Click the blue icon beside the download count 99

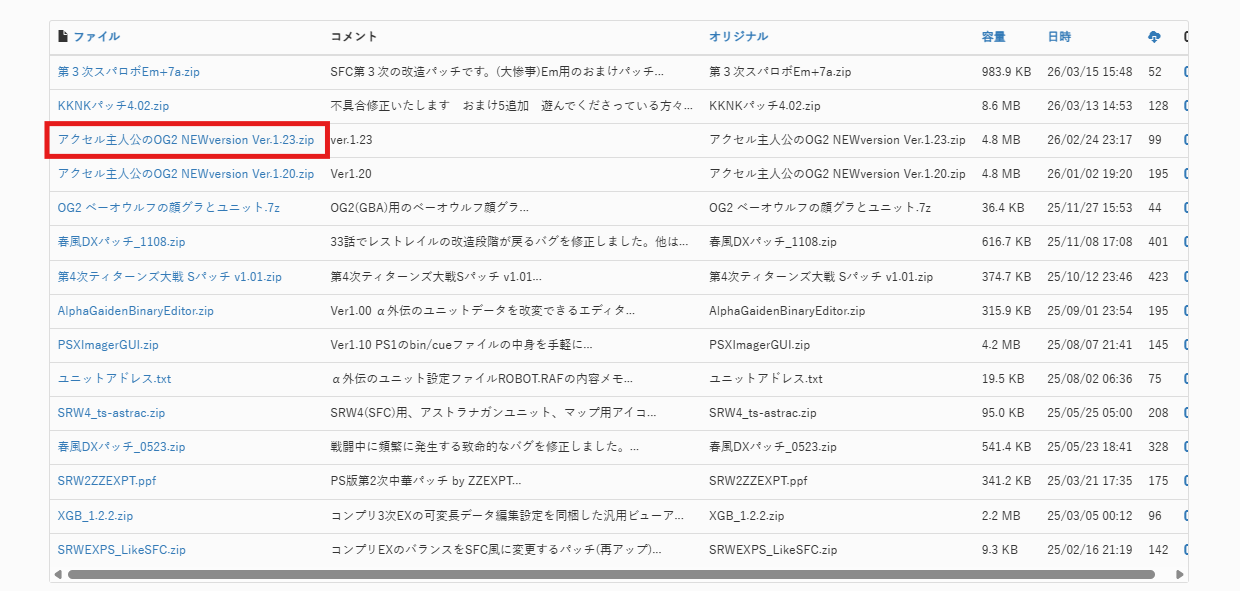click(x=1185, y=139)
